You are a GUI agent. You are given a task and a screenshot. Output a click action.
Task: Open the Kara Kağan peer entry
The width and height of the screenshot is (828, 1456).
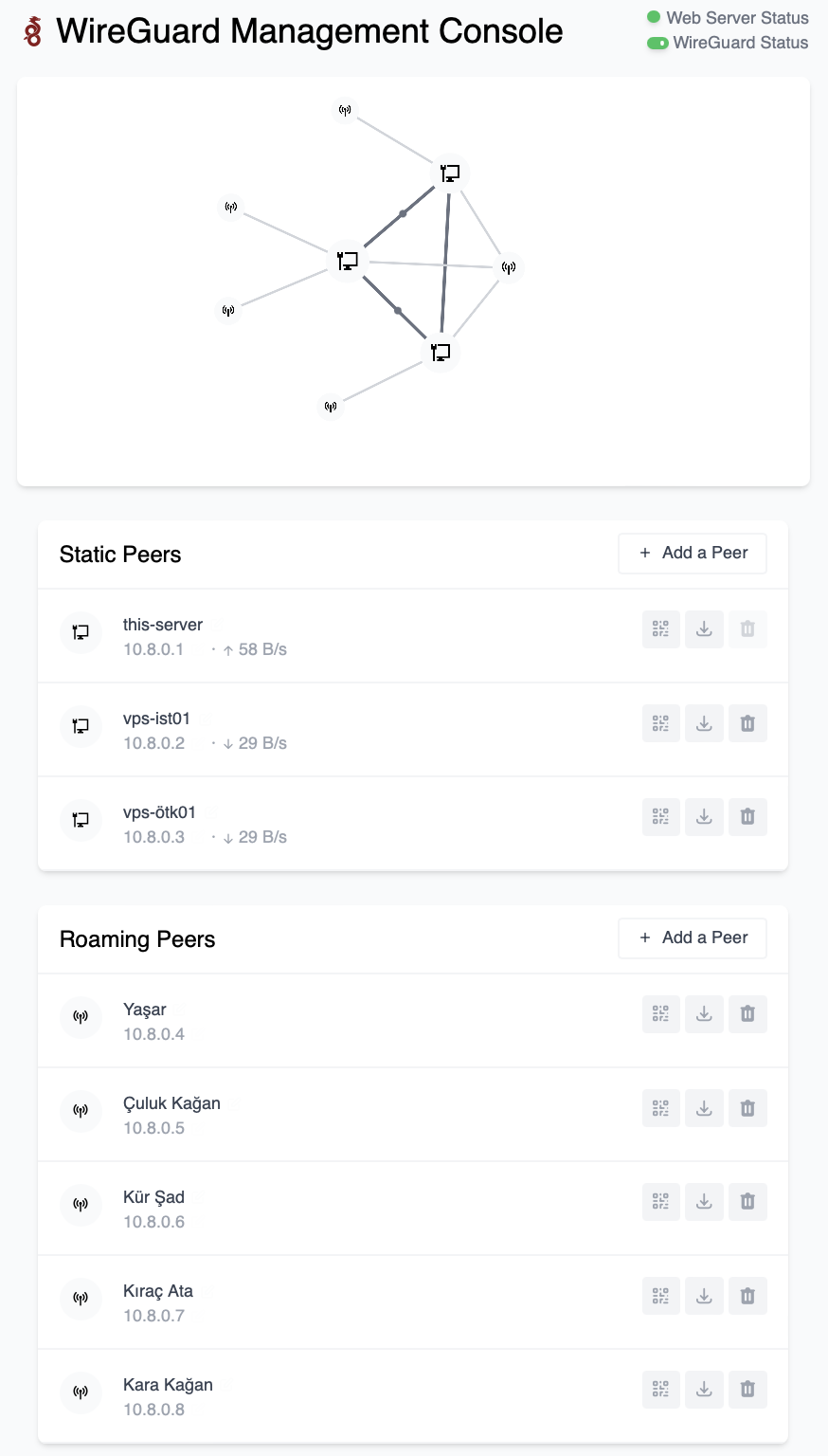click(x=168, y=1386)
